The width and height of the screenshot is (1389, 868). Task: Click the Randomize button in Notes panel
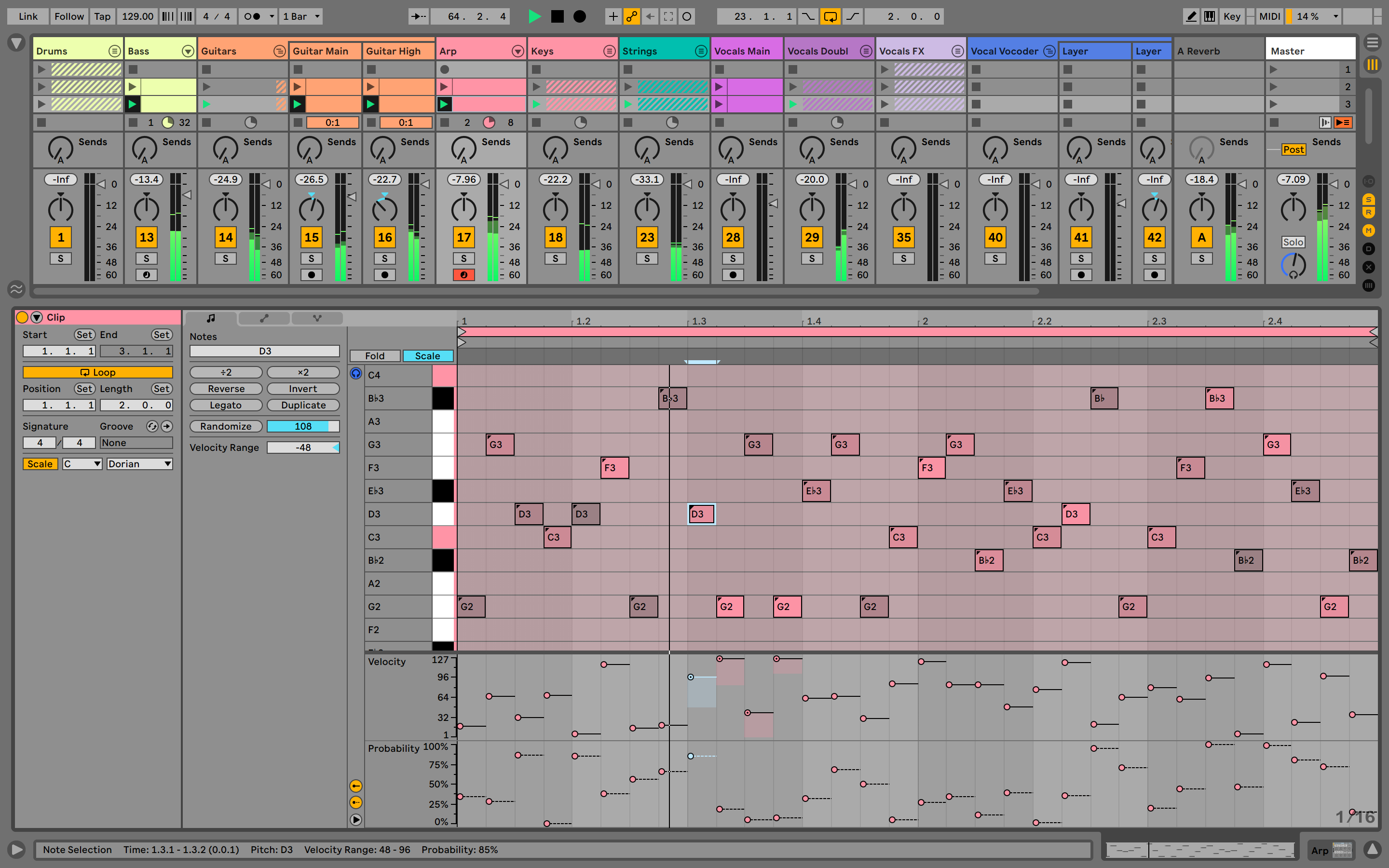coord(224,426)
